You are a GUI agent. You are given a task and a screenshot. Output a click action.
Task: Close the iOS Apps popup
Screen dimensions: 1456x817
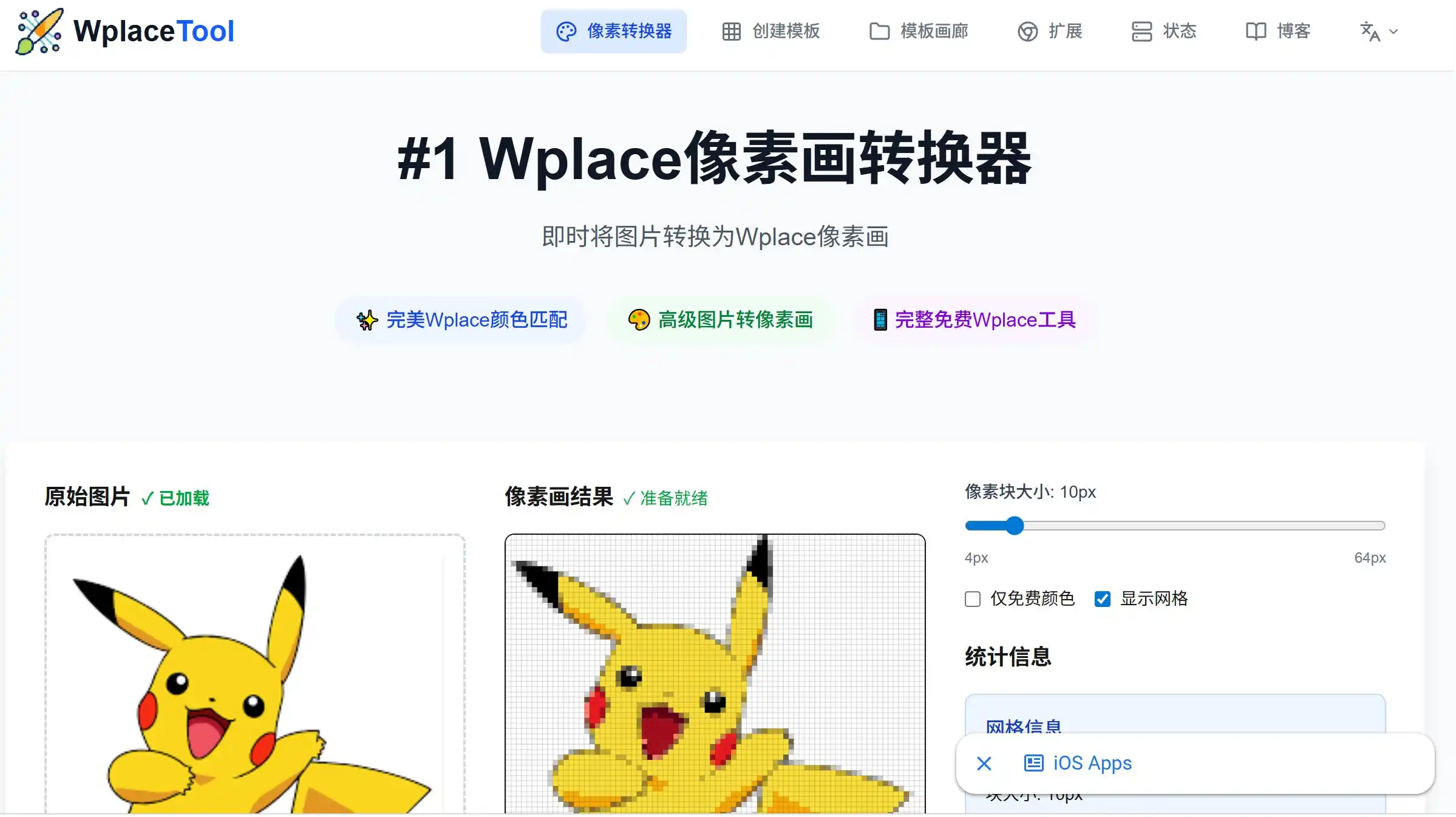(984, 764)
